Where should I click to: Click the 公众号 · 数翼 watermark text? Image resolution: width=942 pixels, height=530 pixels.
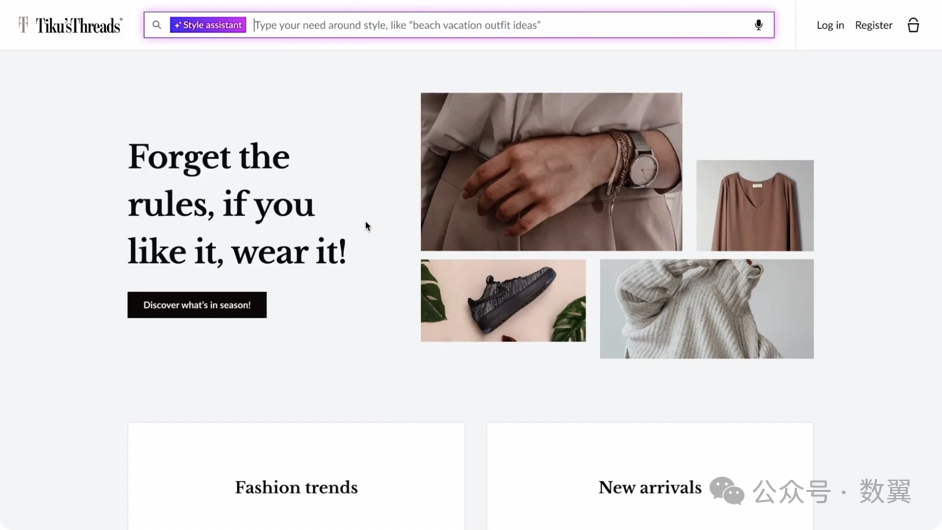[832, 491]
